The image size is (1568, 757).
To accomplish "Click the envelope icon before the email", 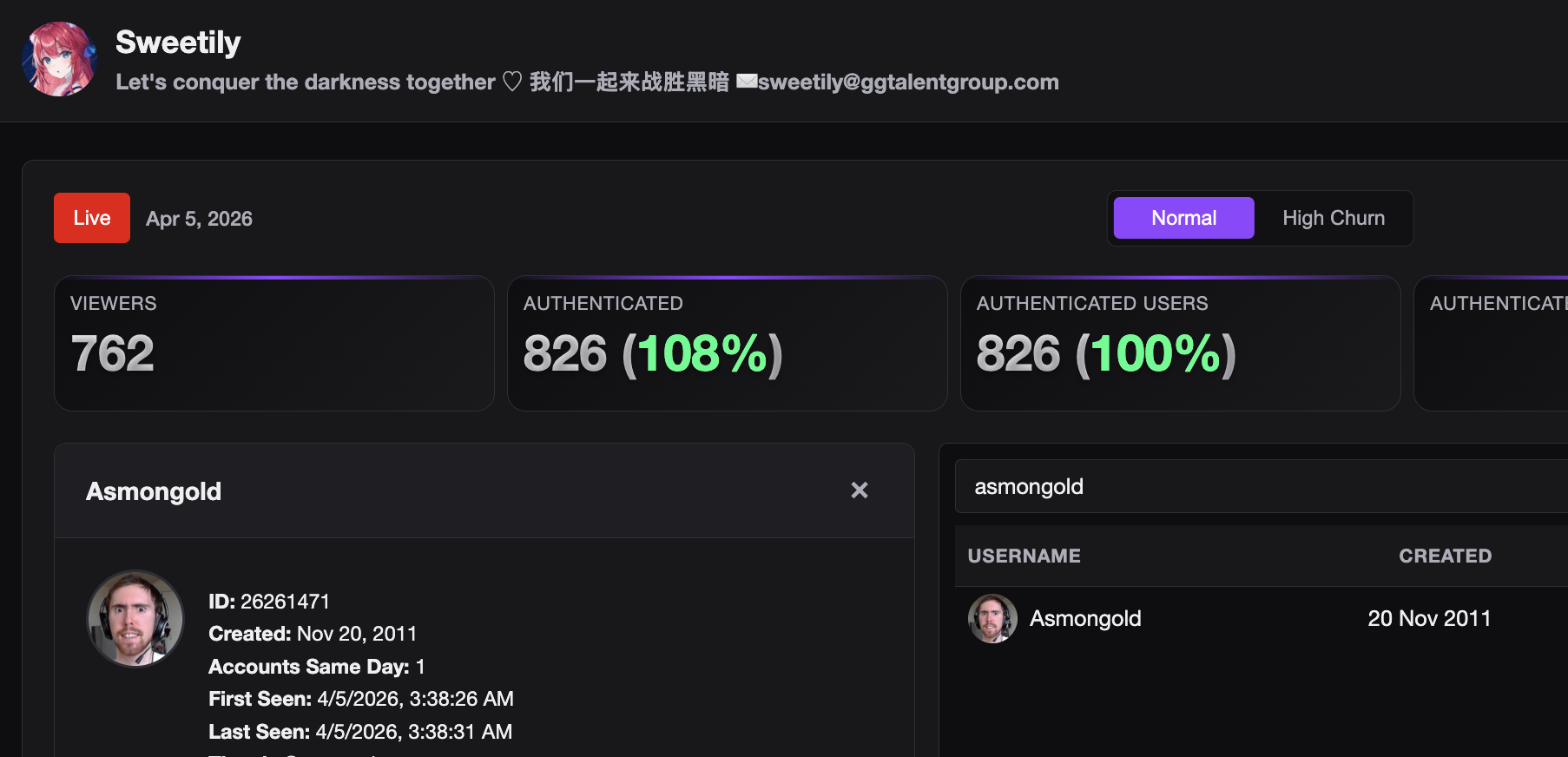I will tap(747, 82).
